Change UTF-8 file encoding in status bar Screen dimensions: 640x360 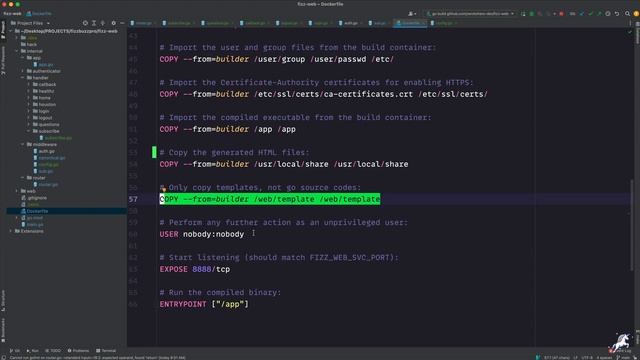coord(587,358)
